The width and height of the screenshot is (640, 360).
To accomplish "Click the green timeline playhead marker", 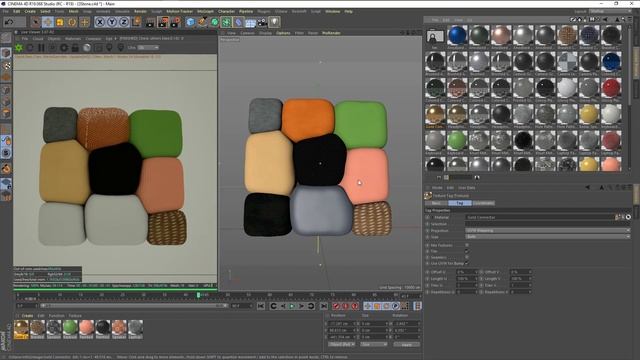I will click(198, 294).
